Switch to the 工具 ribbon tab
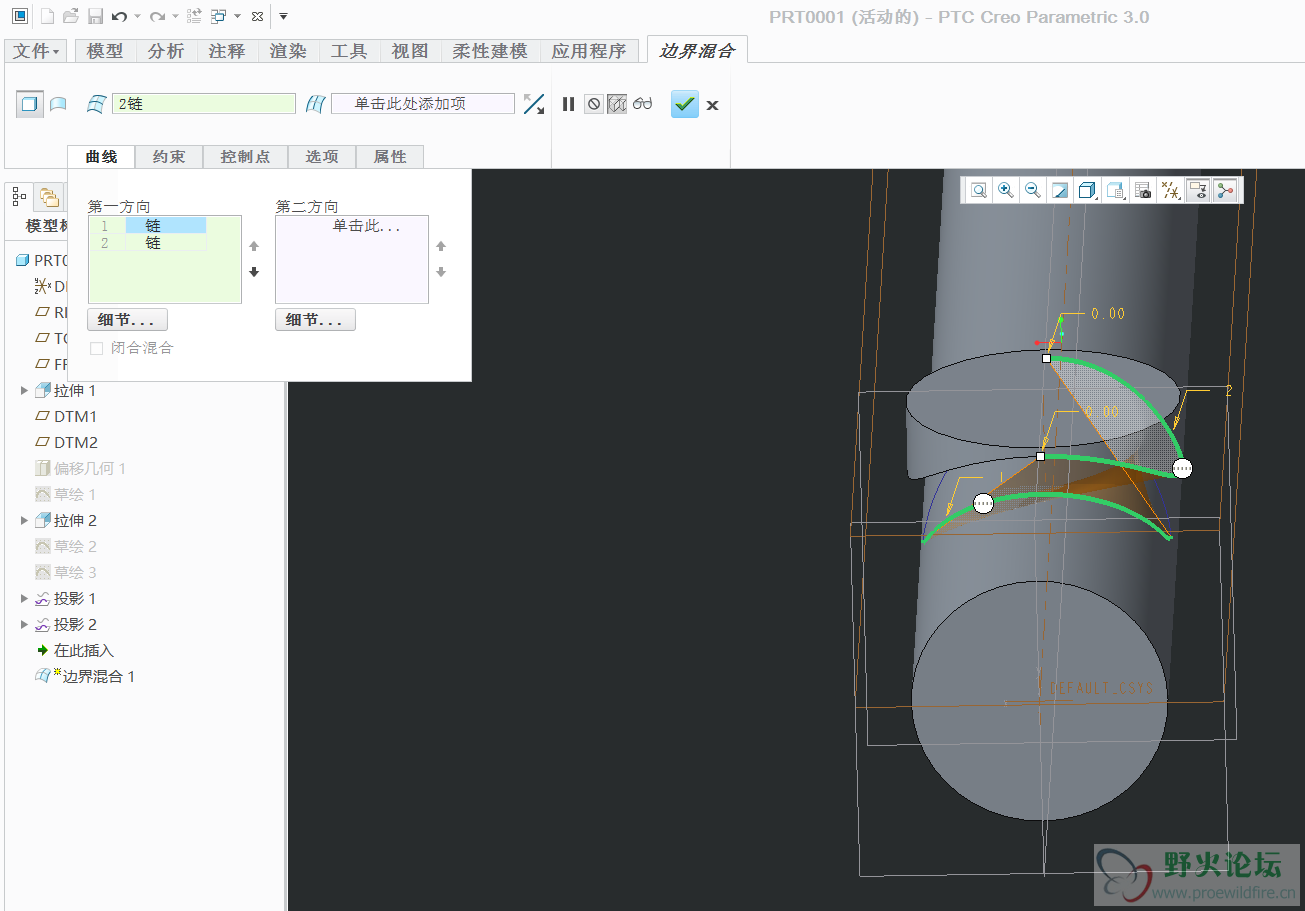 349,50
